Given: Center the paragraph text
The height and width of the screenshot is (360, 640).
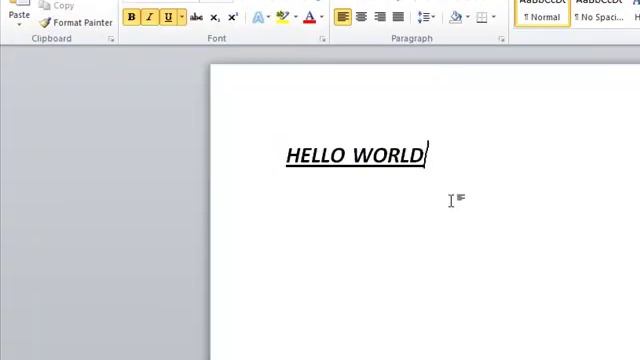Looking at the screenshot, I should point(361,17).
